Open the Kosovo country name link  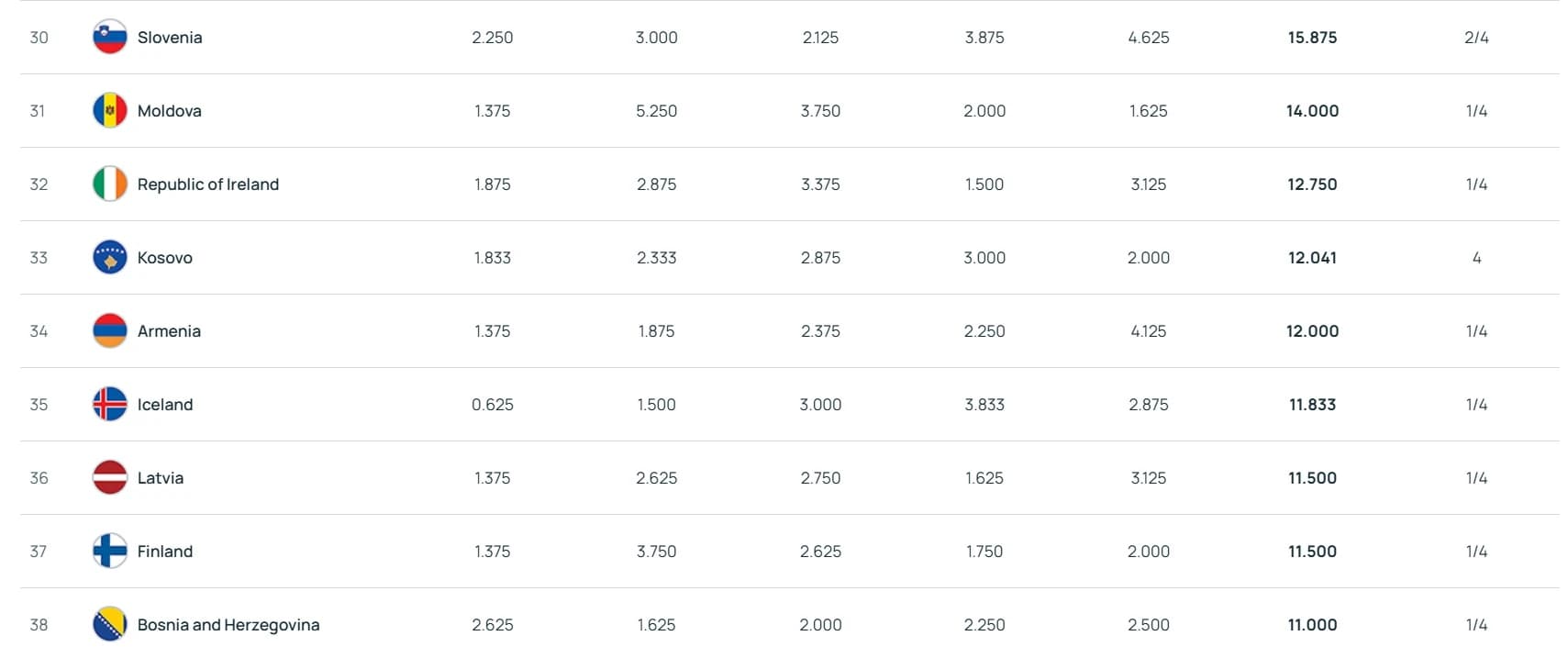click(x=165, y=258)
